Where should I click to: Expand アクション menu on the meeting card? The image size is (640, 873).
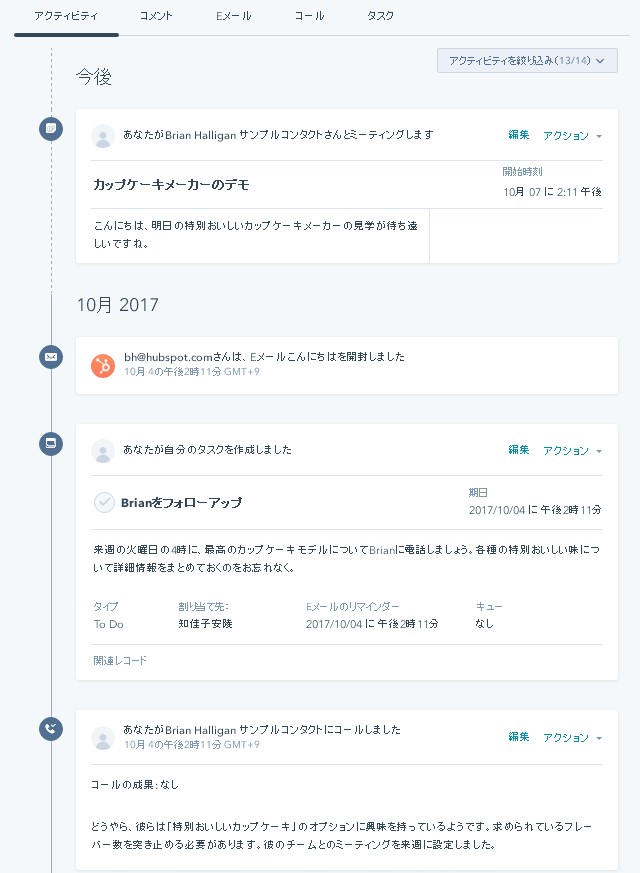pos(572,135)
